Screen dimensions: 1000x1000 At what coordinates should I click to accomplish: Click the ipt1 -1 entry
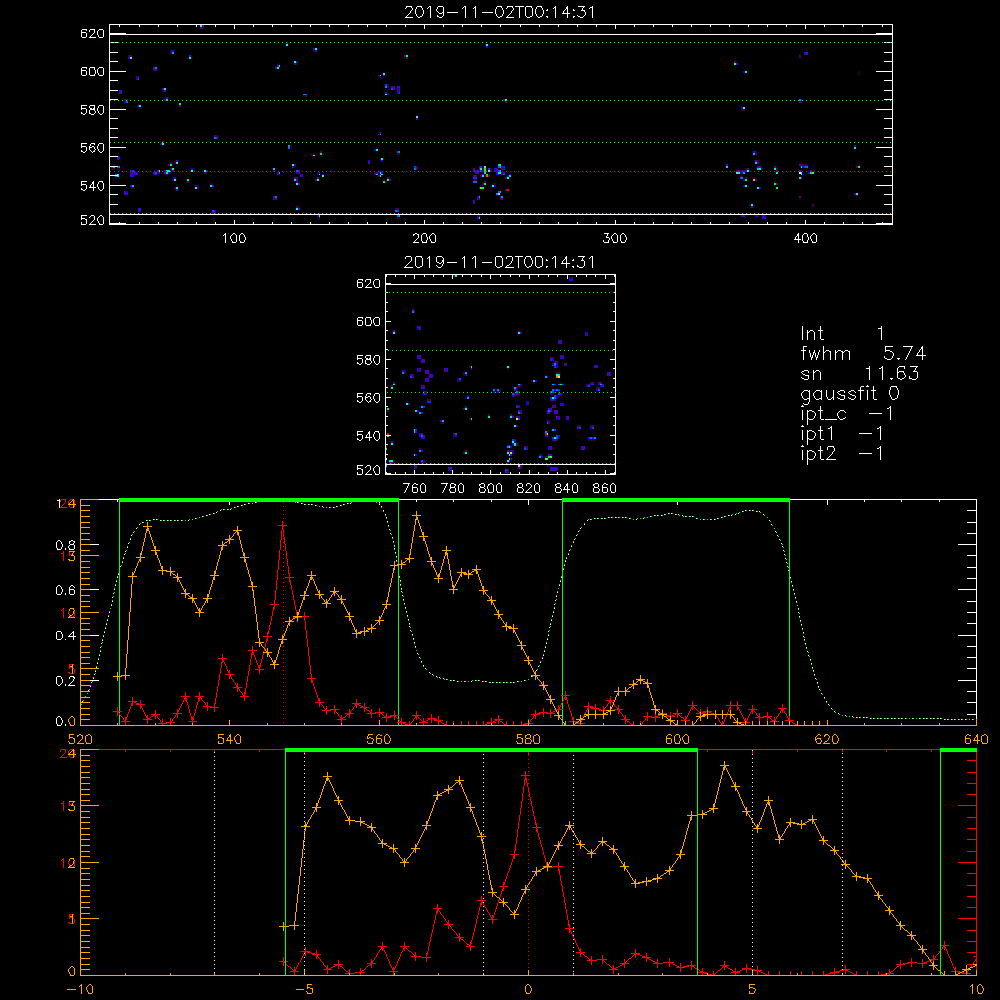coord(841,434)
